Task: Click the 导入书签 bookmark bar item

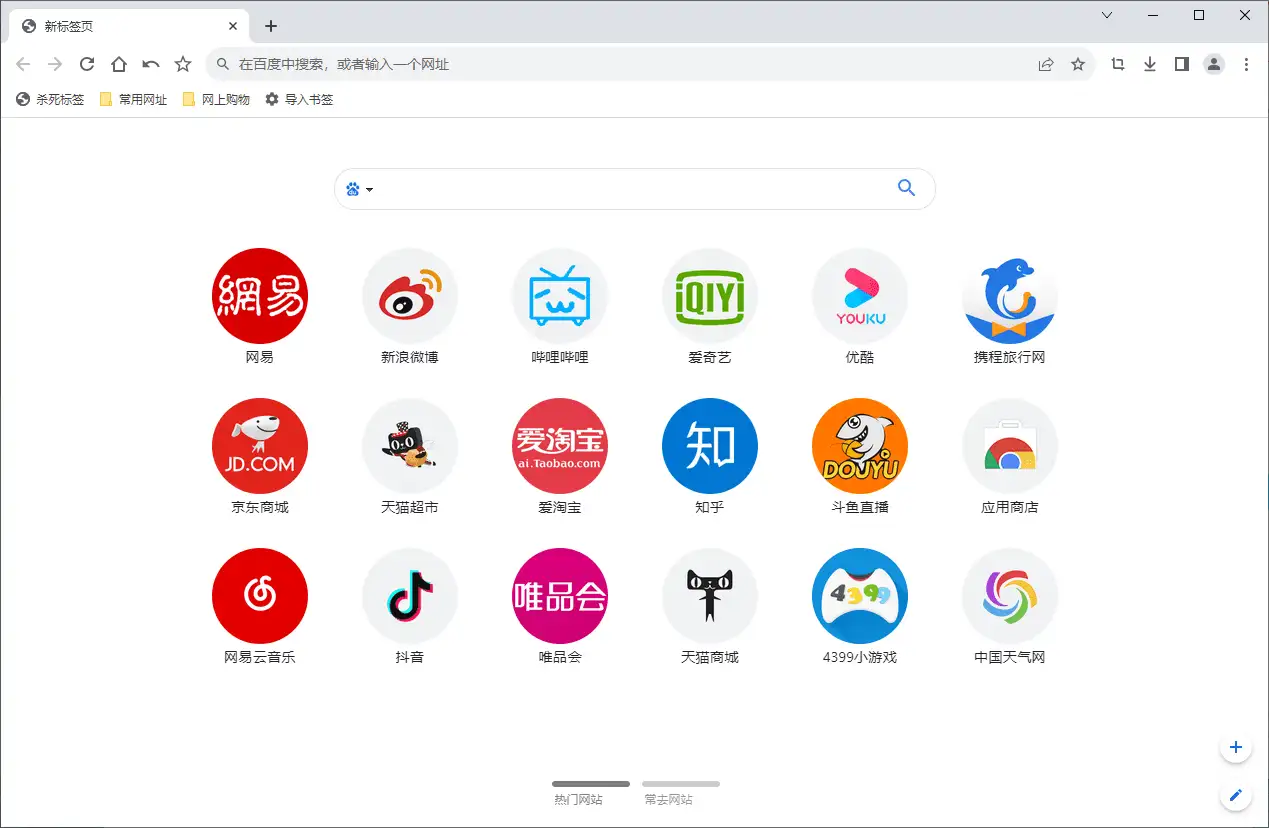Action: click(x=300, y=99)
